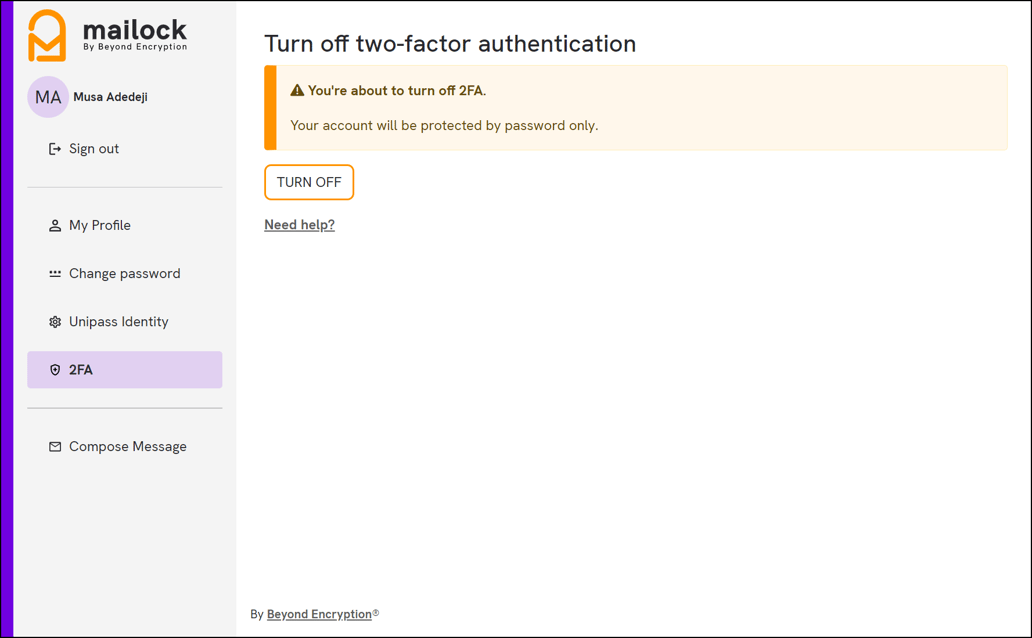This screenshot has width=1032, height=638.
Task: Select the Sign out icon
Action: (54, 148)
